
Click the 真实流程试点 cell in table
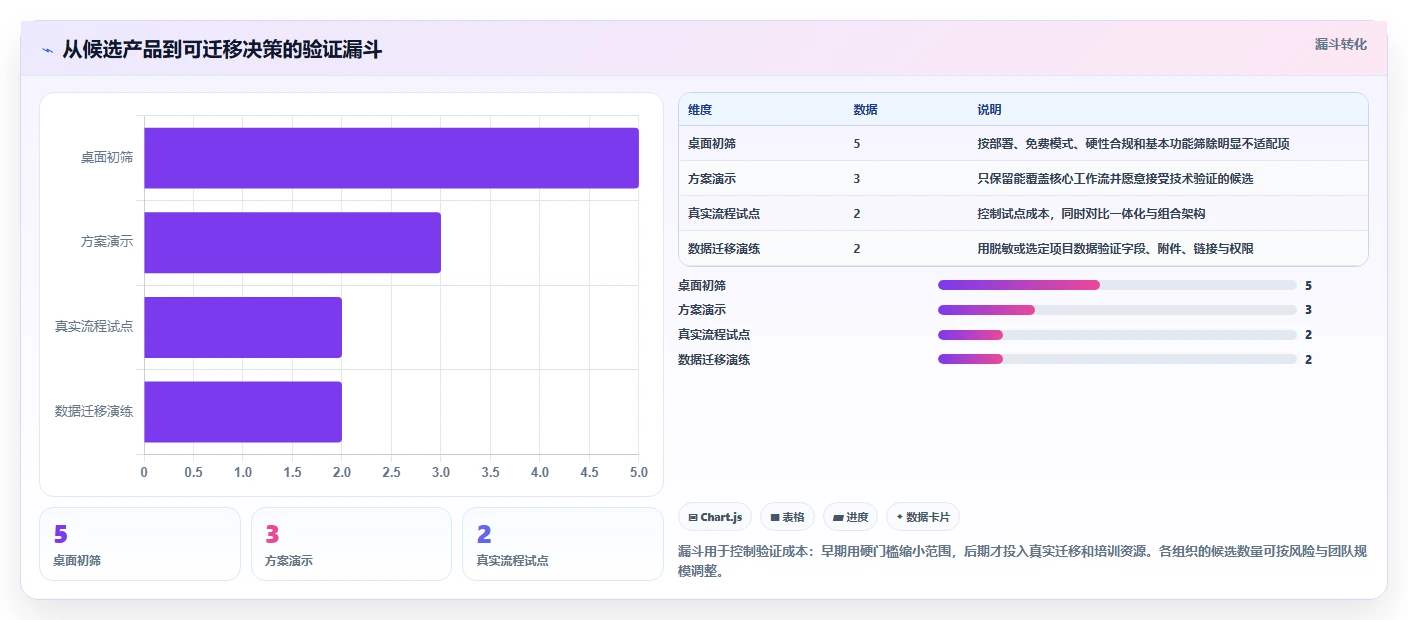click(x=724, y=214)
